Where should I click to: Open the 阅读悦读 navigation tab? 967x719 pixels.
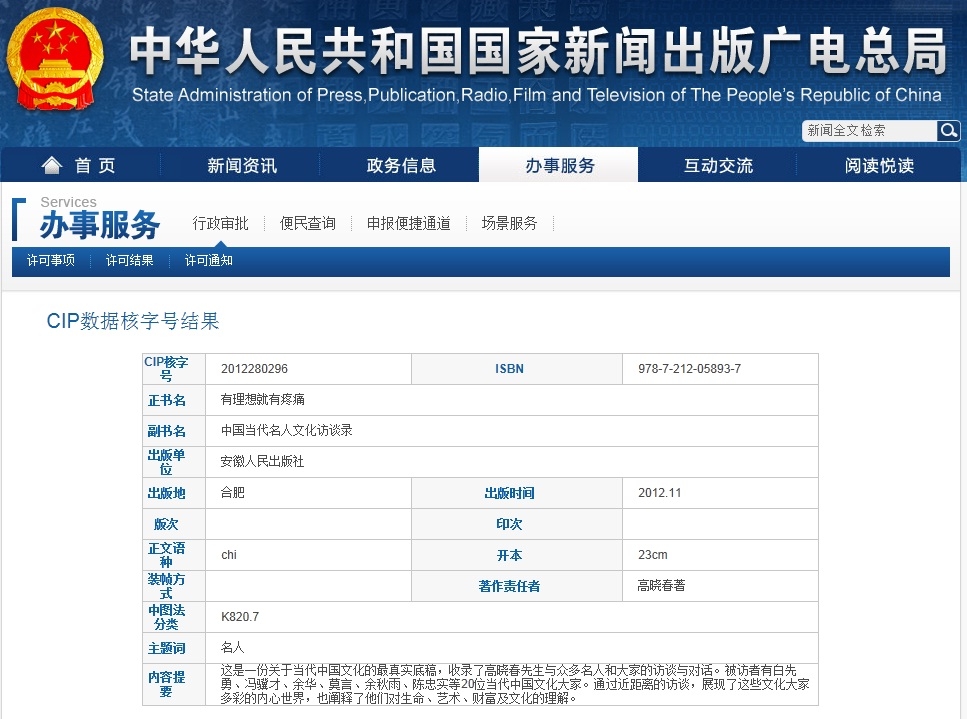[878, 166]
